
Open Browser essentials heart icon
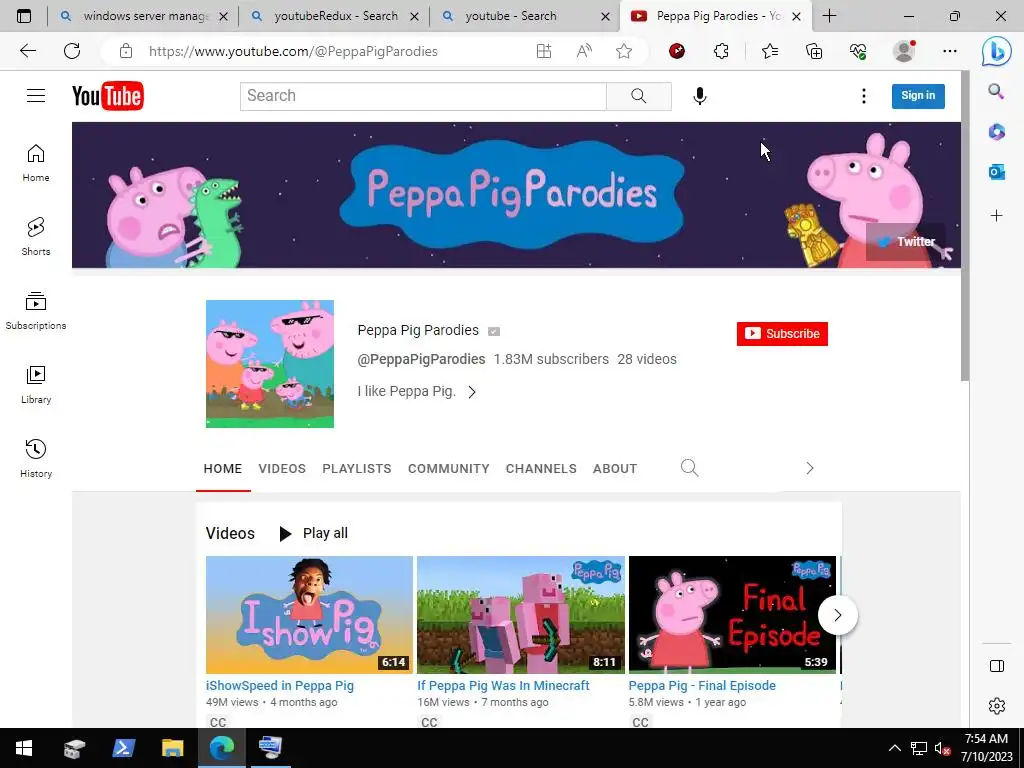(x=858, y=51)
